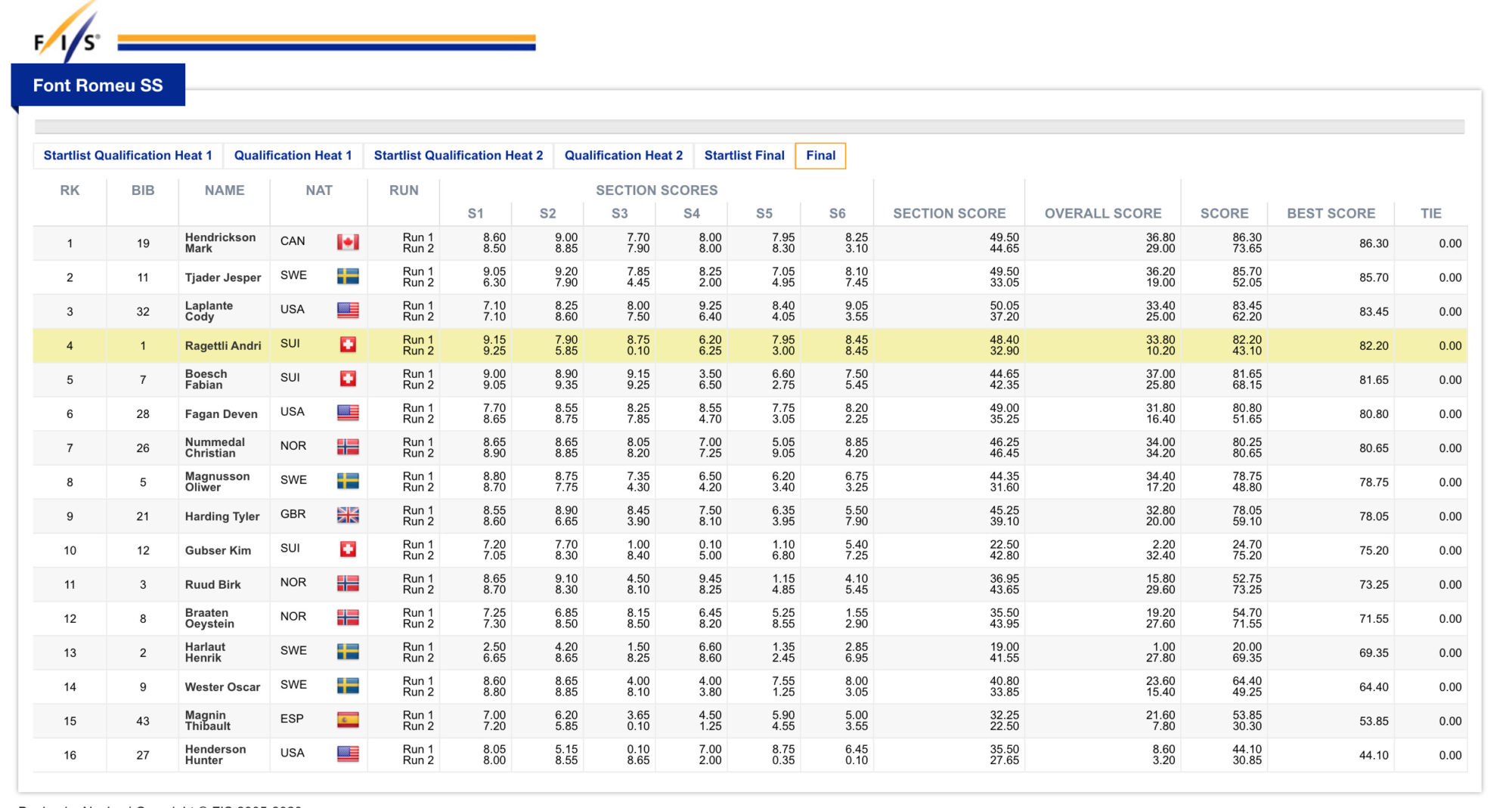Image resolution: width=1512 pixels, height=808 pixels.
Task: Click the BEST SCORE column header
Action: (x=1331, y=213)
